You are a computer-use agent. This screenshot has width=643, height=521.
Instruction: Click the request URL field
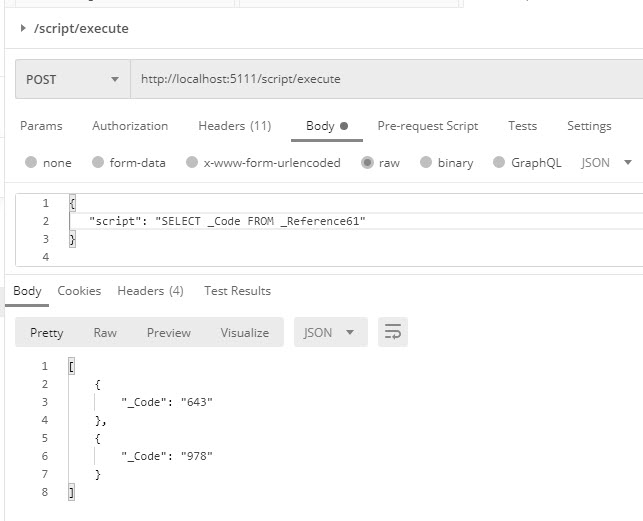click(x=386, y=79)
